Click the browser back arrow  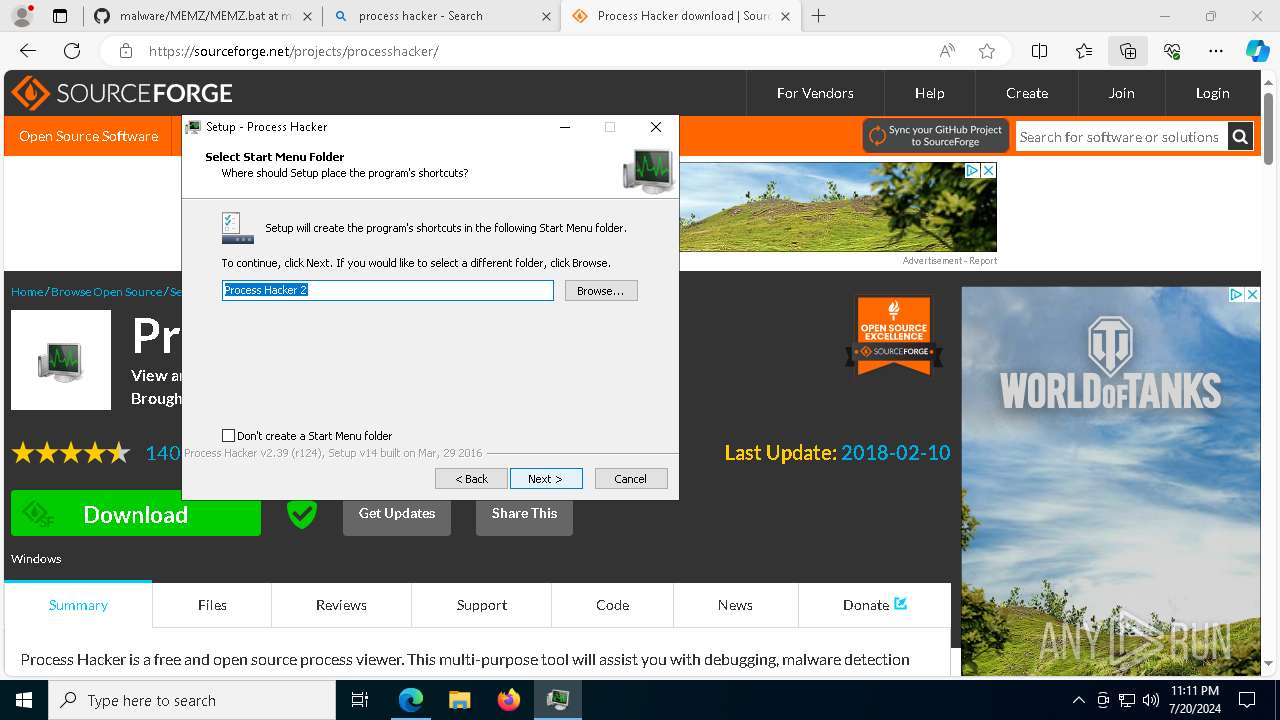tap(28, 51)
